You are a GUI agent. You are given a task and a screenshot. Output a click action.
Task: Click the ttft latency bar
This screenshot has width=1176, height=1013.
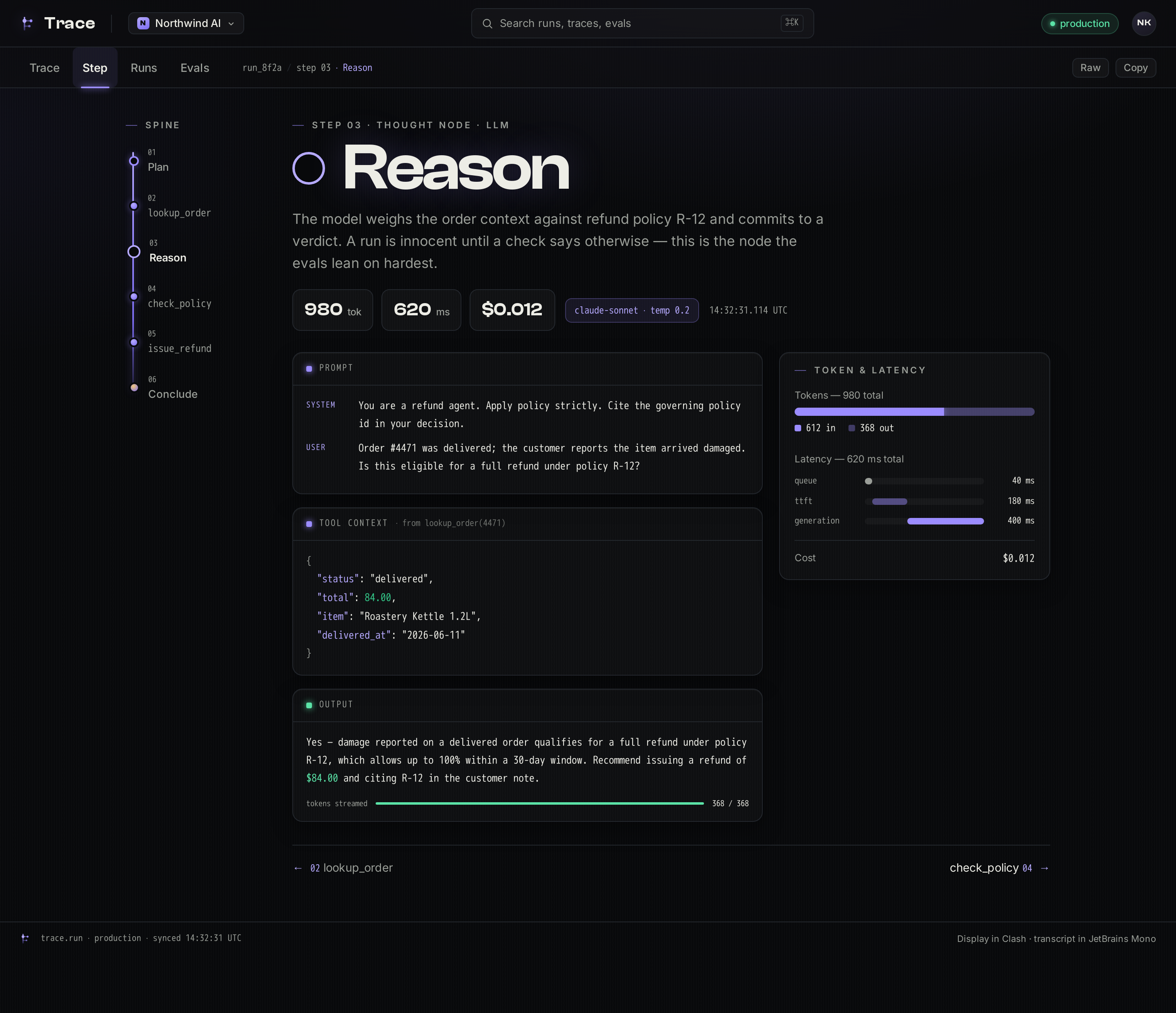pos(924,501)
